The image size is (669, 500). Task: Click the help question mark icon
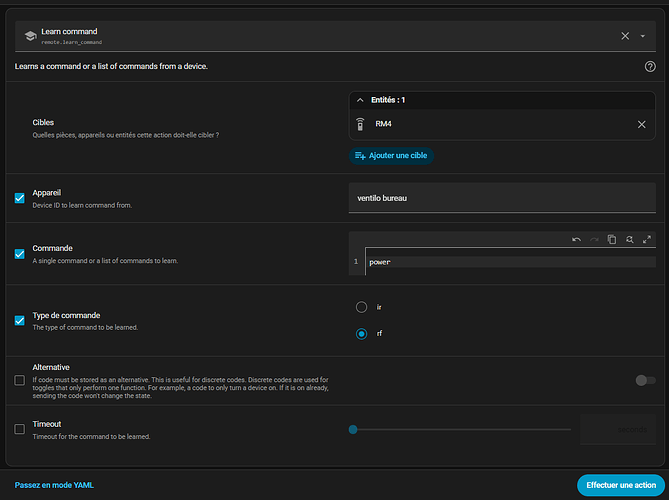tap(650, 66)
